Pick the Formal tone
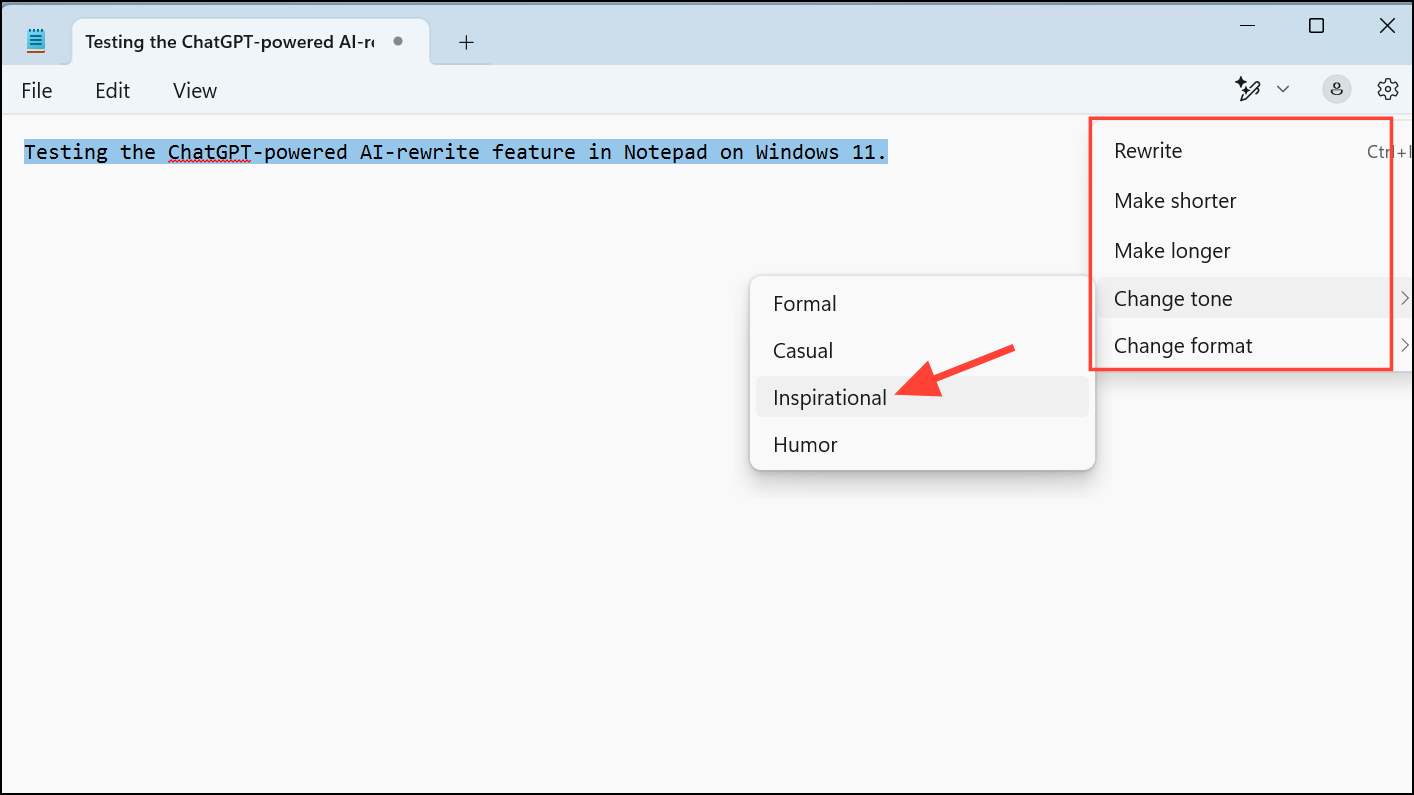 [x=922, y=304]
